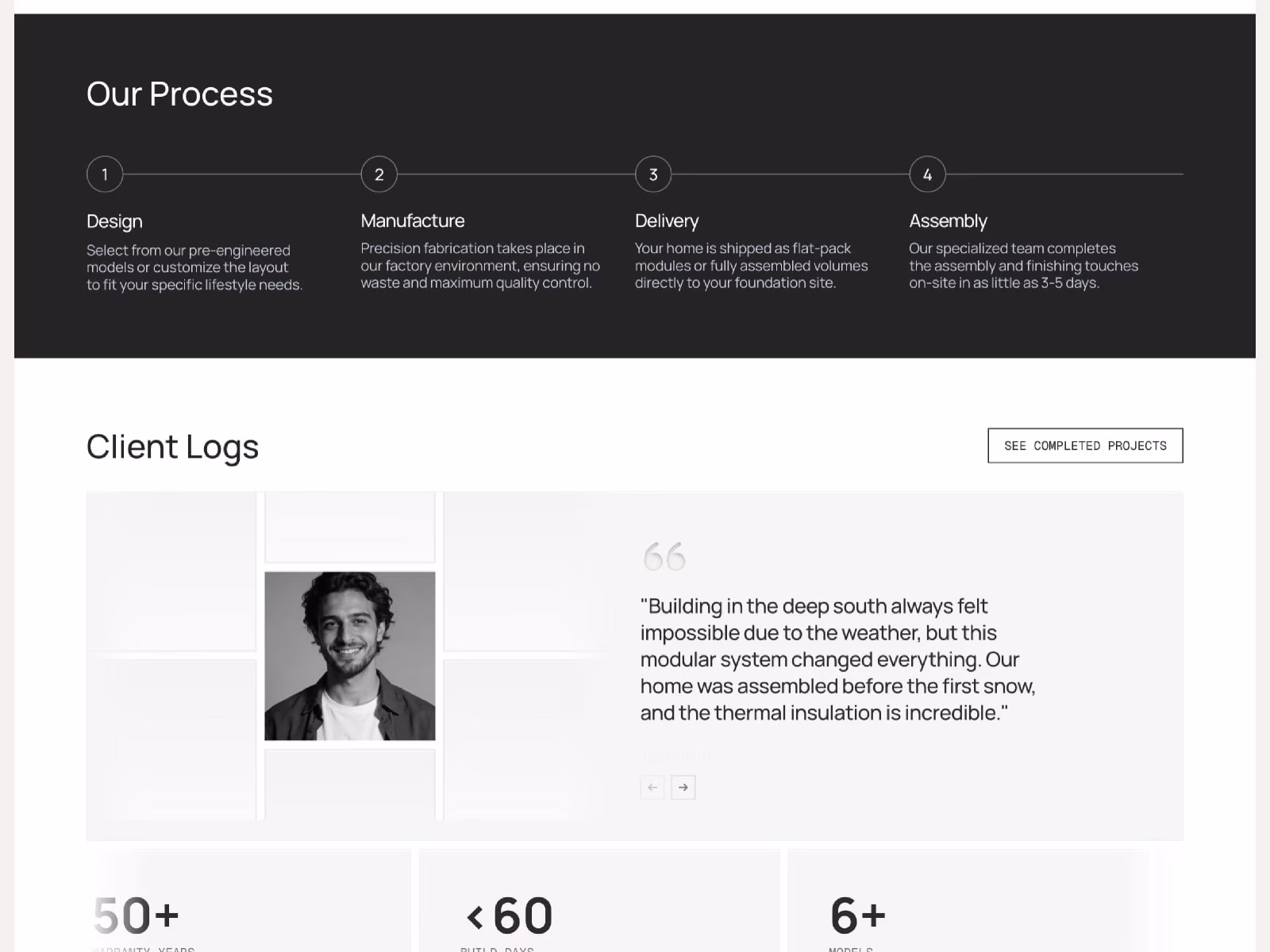The height and width of the screenshot is (952, 1270).
Task: Click the smiling client portrait photo
Action: point(350,656)
